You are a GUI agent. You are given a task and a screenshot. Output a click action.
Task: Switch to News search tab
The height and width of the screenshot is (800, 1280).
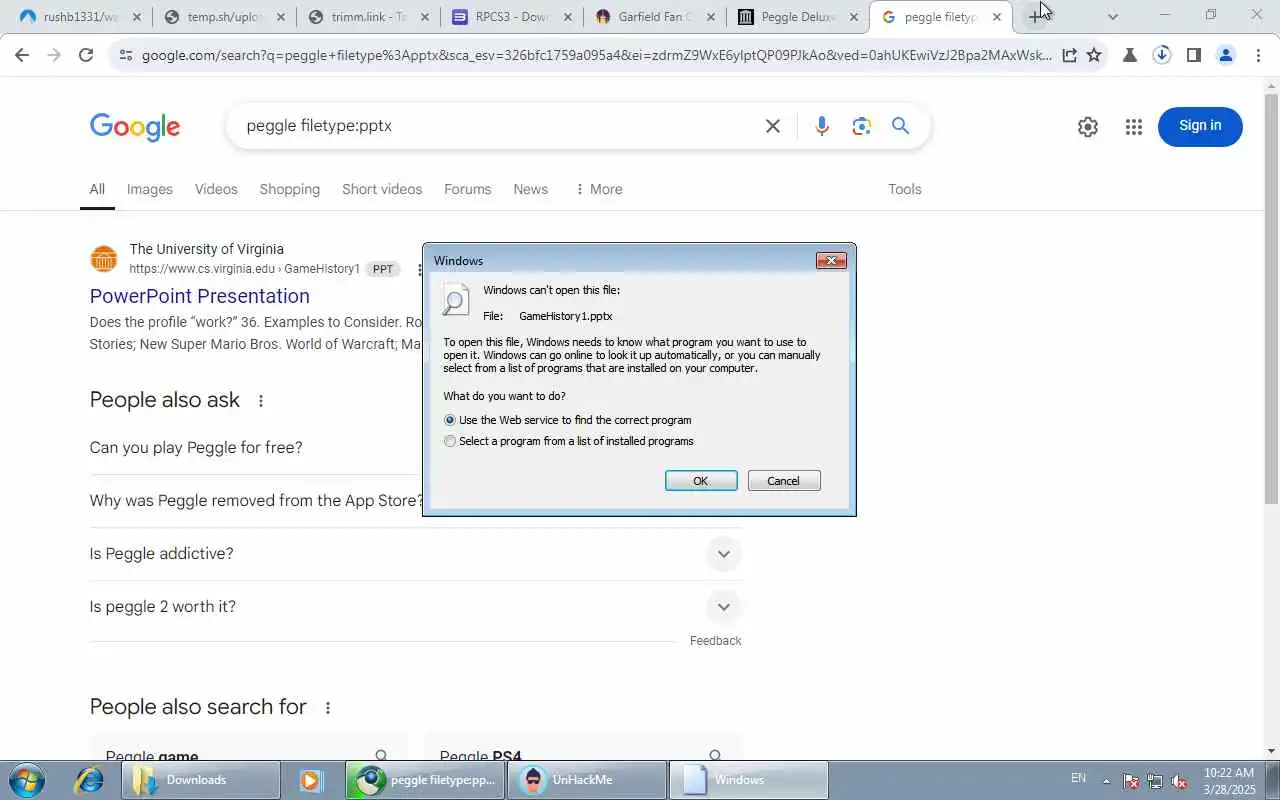[530, 189]
